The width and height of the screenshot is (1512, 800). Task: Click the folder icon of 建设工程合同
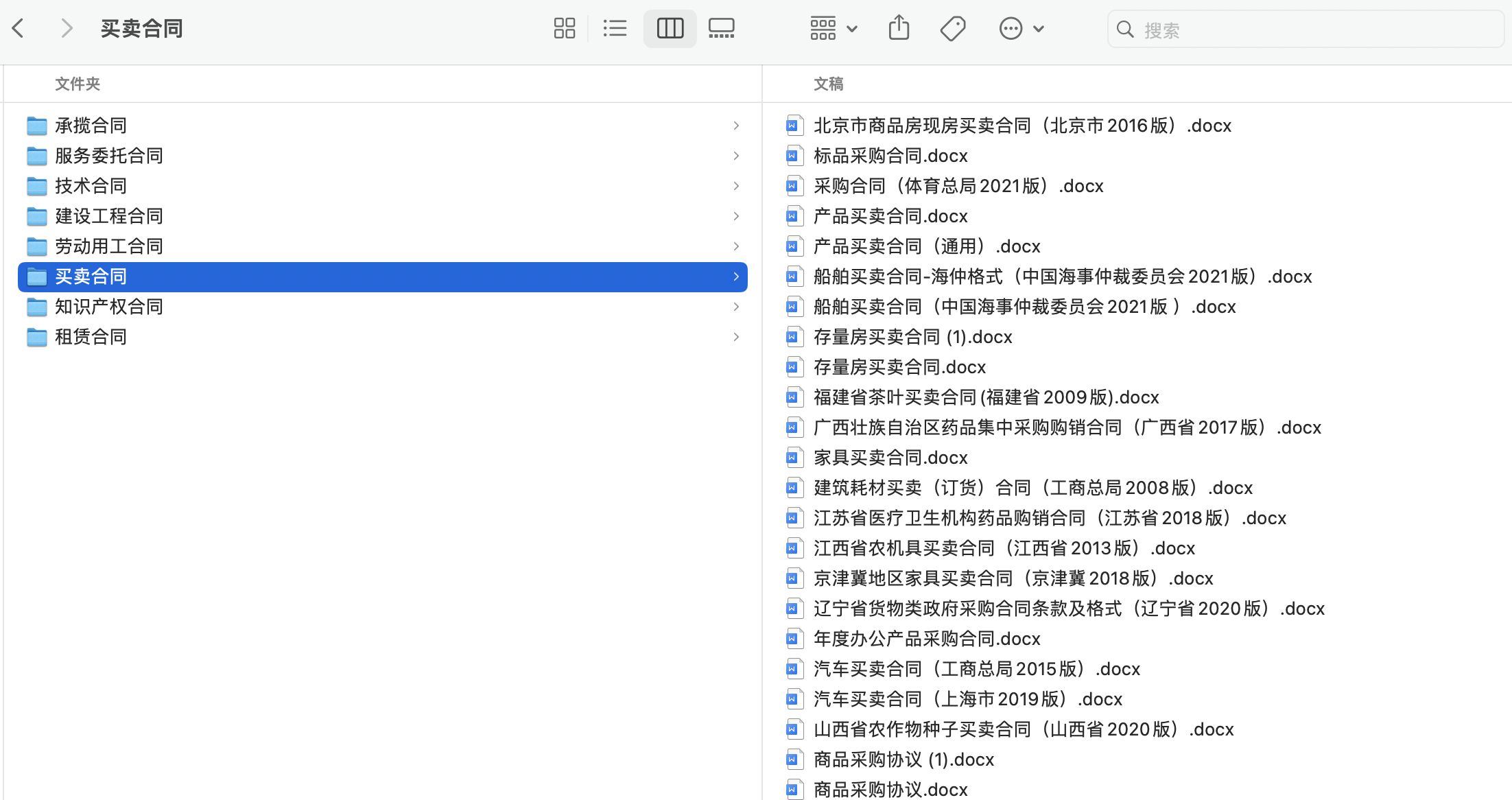pos(37,216)
